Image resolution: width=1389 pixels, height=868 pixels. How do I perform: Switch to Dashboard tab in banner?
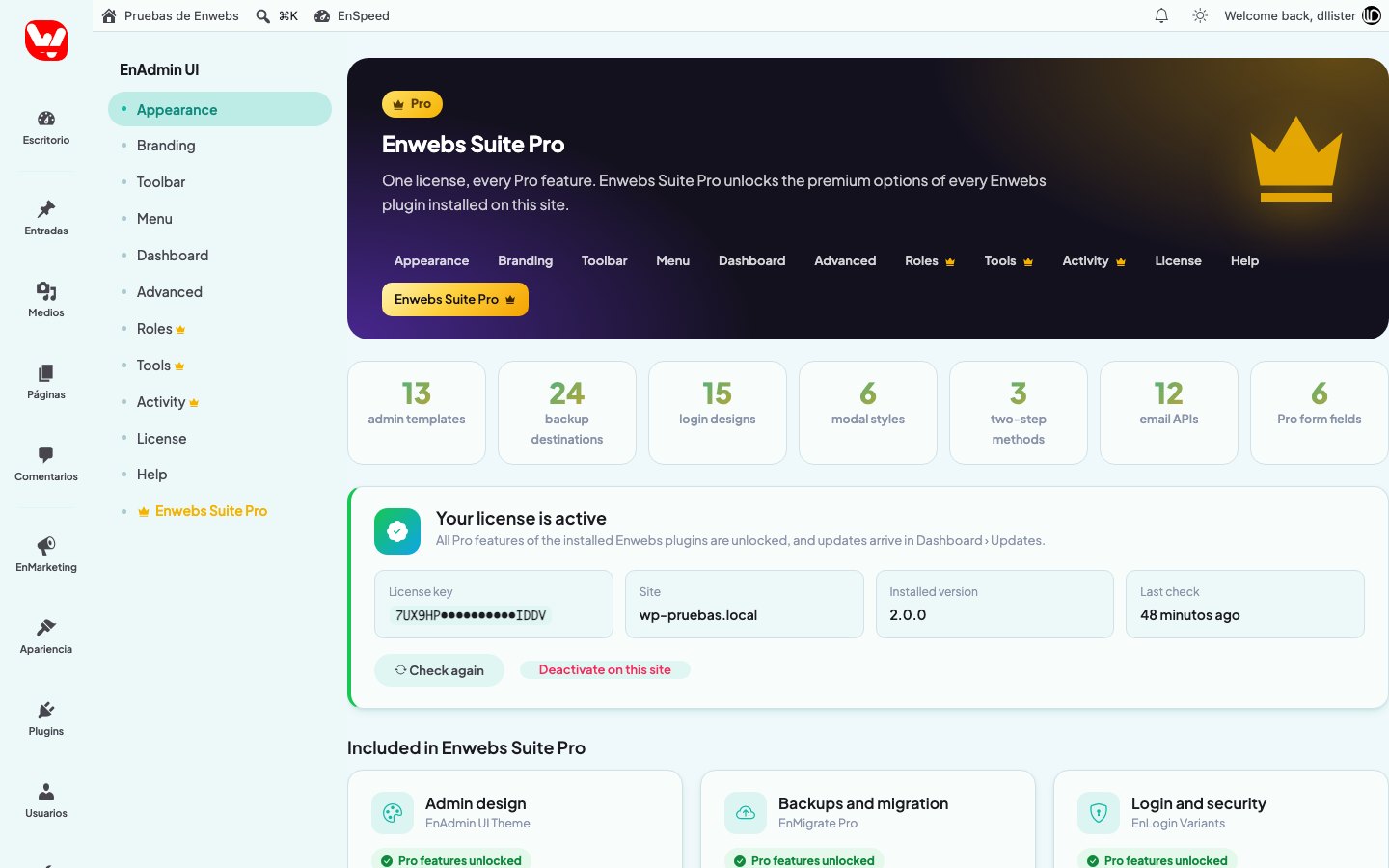[x=751, y=260]
